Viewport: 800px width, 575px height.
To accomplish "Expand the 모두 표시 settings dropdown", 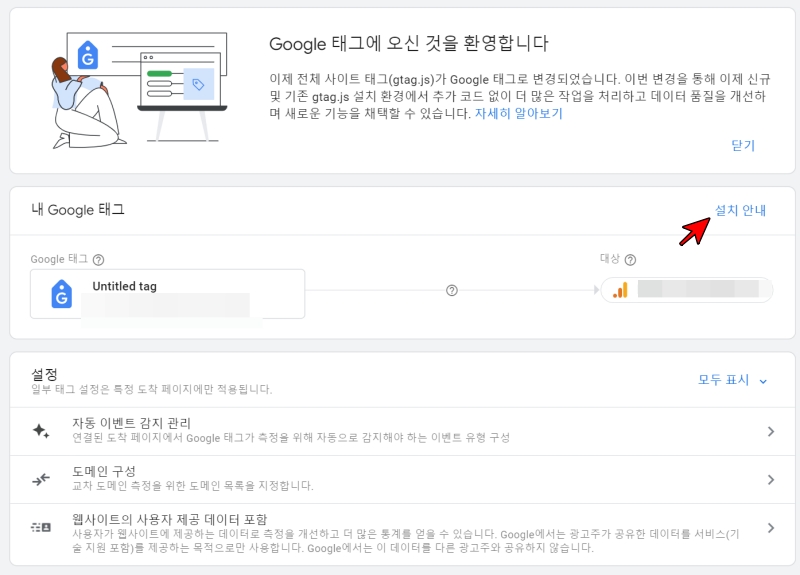I will coord(732,380).
